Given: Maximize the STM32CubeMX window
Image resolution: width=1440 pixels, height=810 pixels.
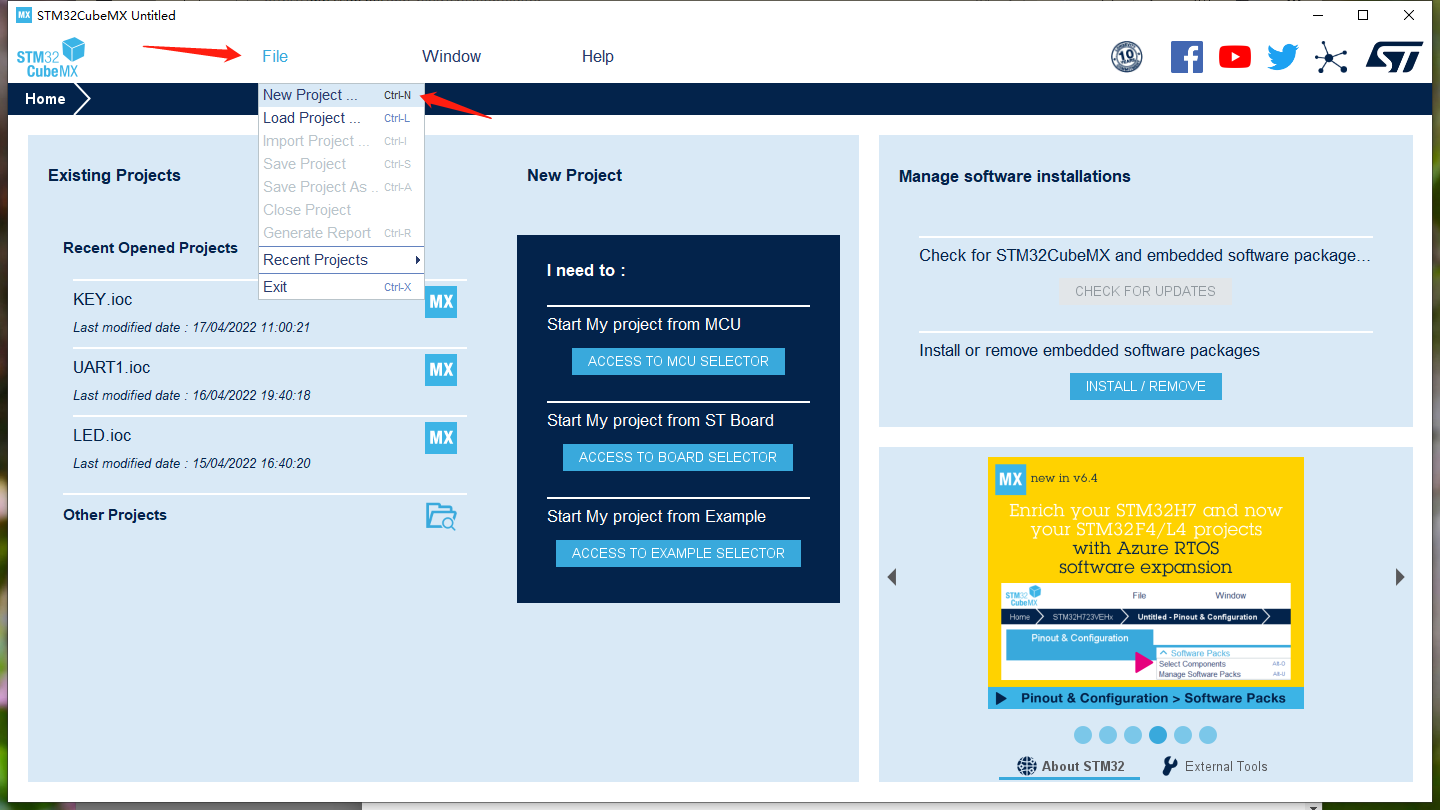Looking at the screenshot, I should (x=1363, y=15).
